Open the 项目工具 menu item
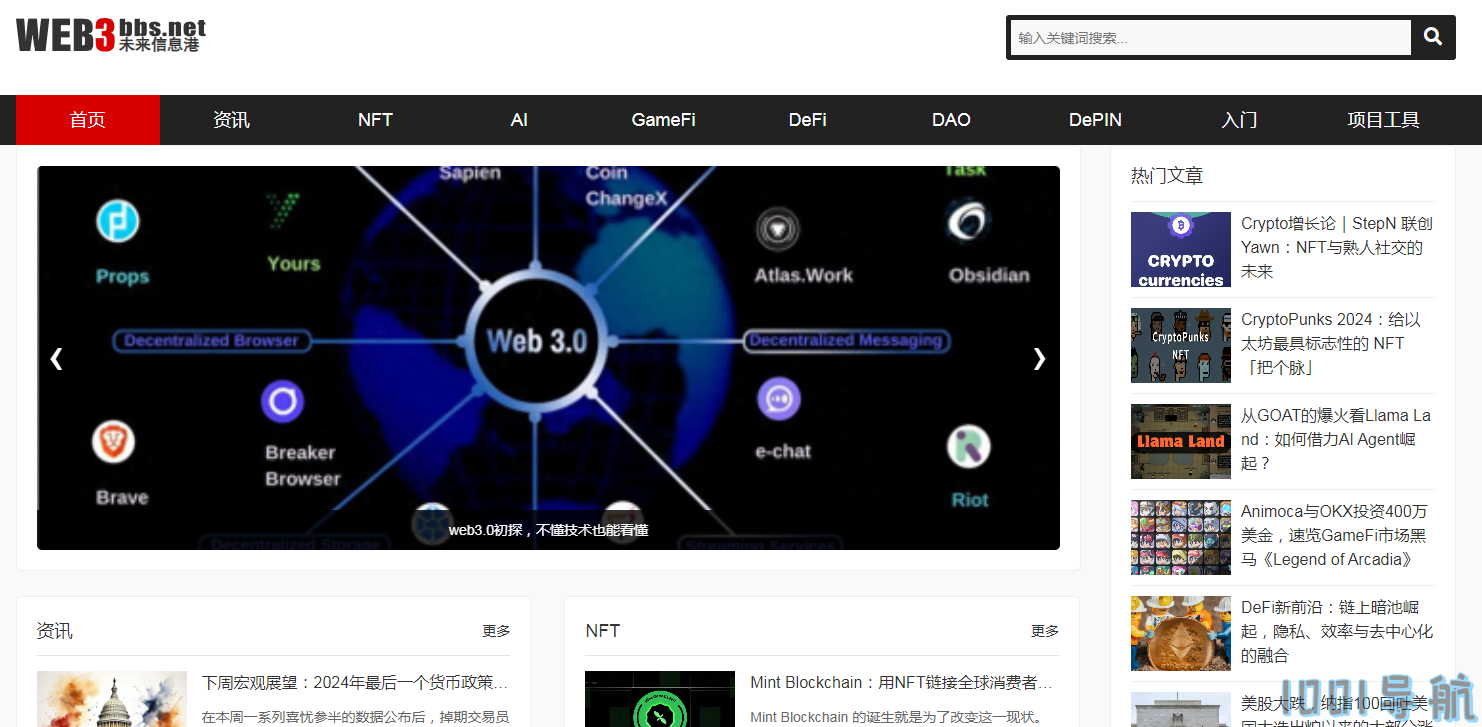Viewport: 1482px width, 727px height. click(x=1383, y=120)
